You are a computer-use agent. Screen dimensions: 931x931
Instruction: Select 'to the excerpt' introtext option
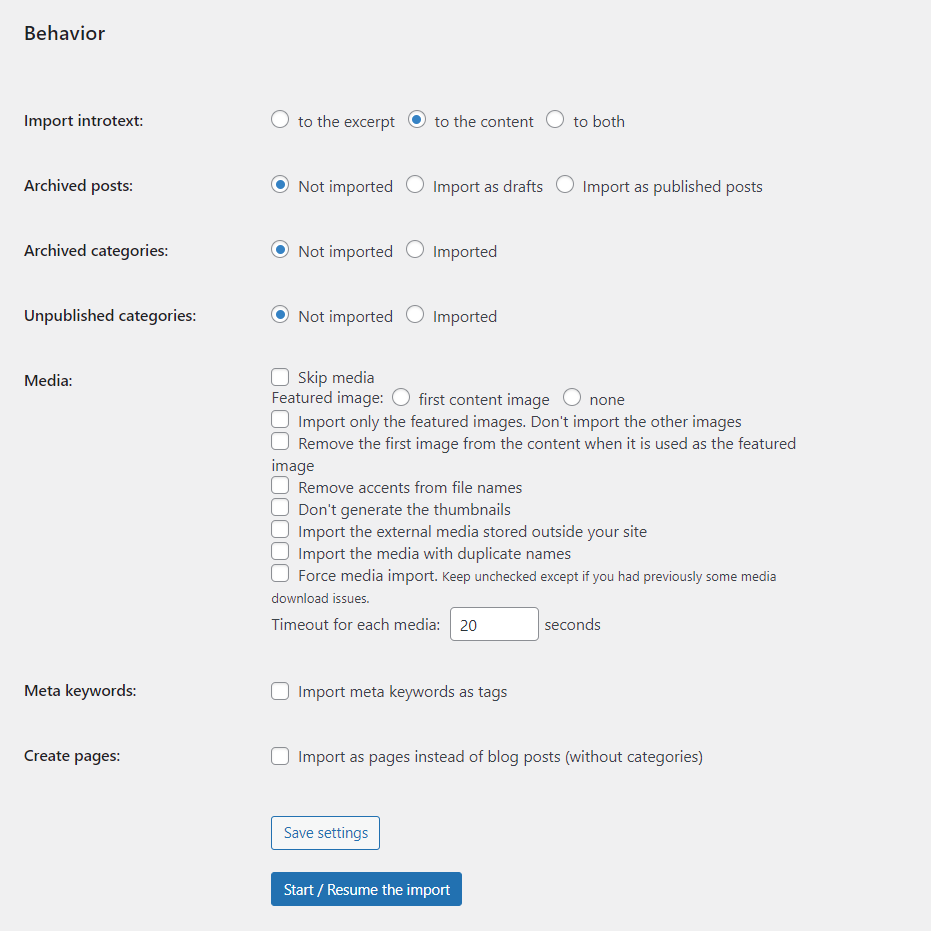[x=280, y=120]
